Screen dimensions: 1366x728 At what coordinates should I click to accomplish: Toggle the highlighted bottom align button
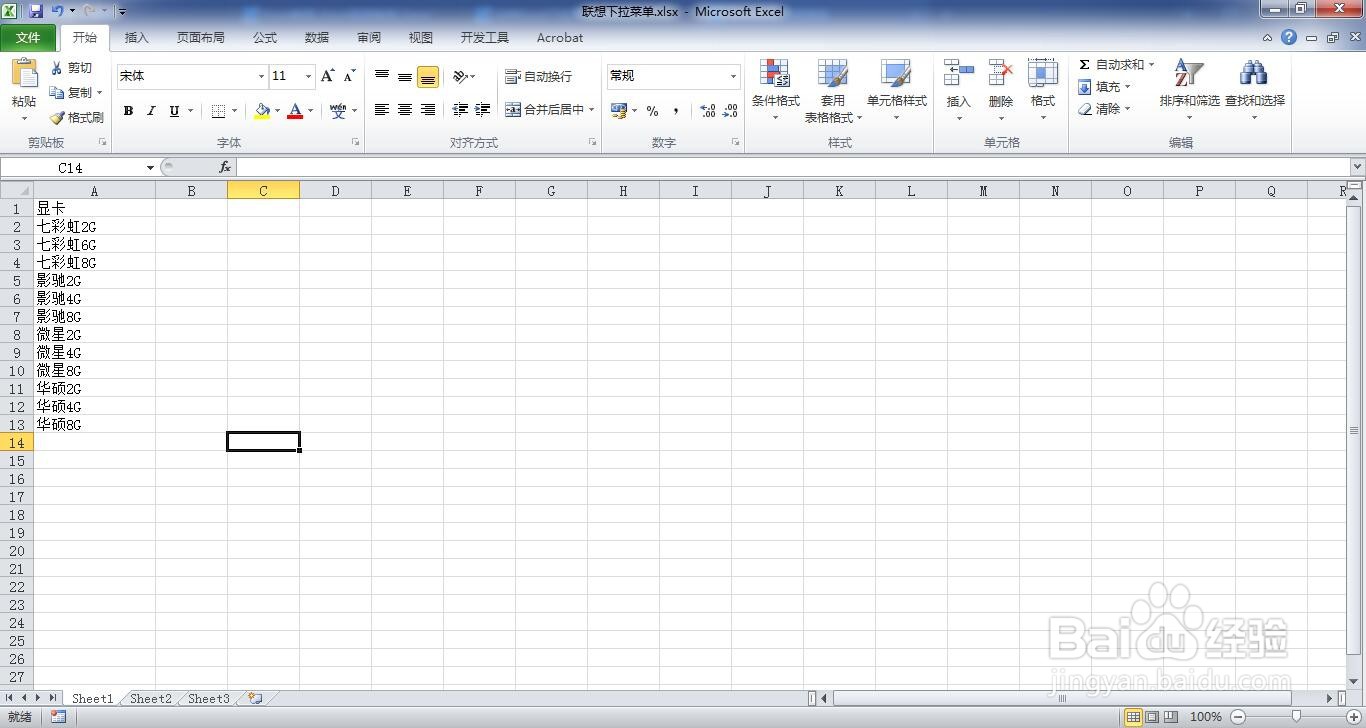click(x=428, y=76)
